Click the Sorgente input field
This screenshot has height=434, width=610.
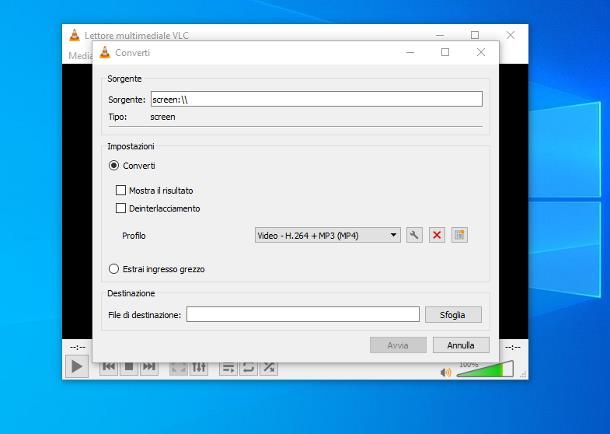point(317,99)
